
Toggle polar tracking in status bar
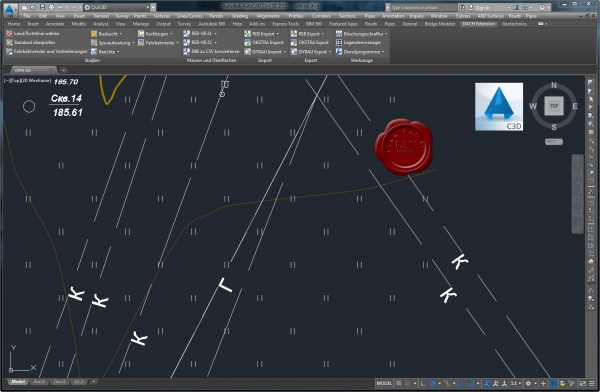pyautogui.click(x=432, y=383)
